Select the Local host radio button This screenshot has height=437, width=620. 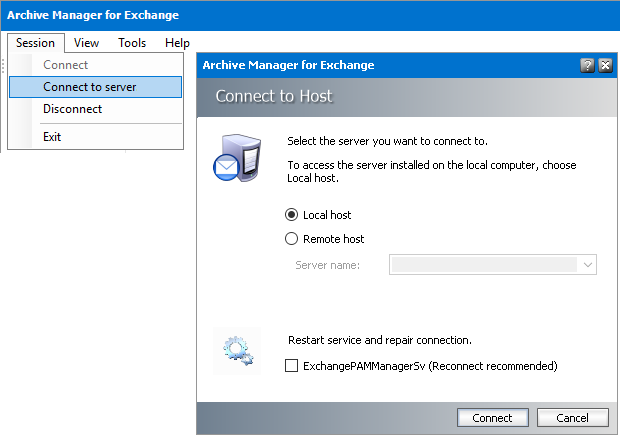(292, 215)
